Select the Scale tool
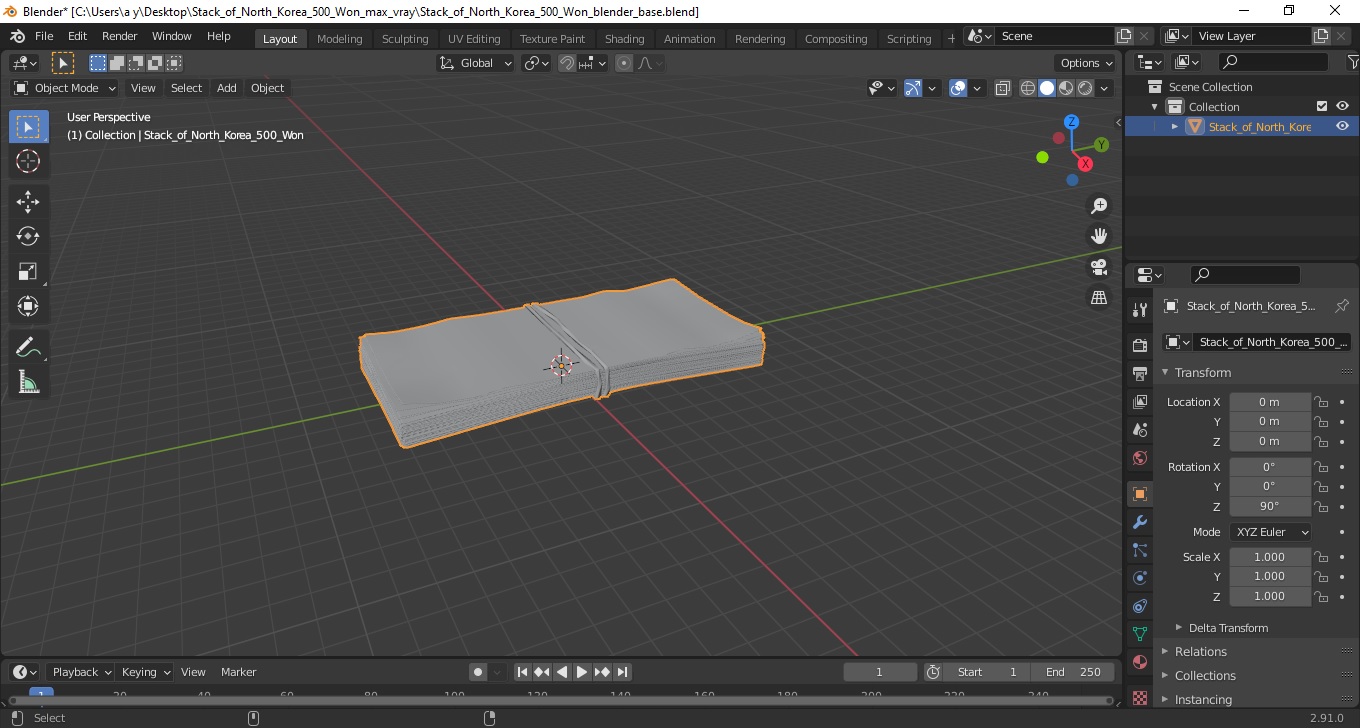The height and width of the screenshot is (728, 1360). [28, 271]
